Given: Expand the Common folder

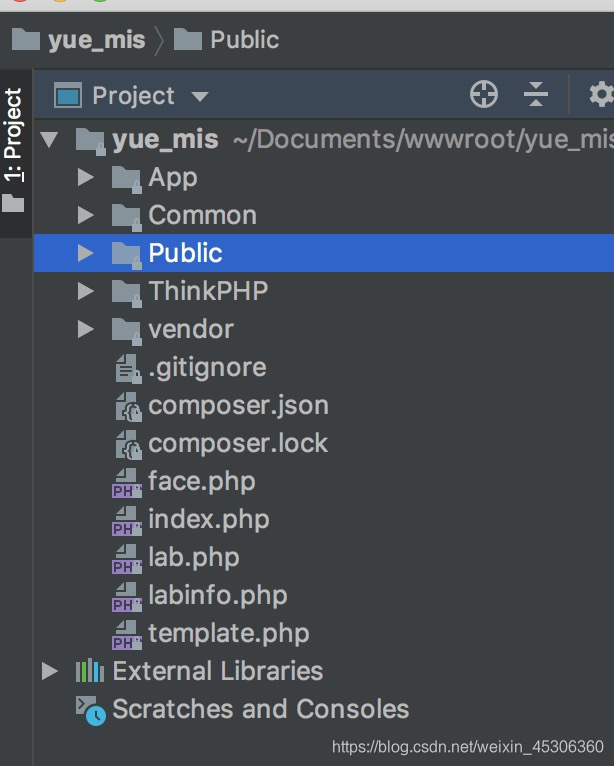Looking at the screenshot, I should coord(85,215).
